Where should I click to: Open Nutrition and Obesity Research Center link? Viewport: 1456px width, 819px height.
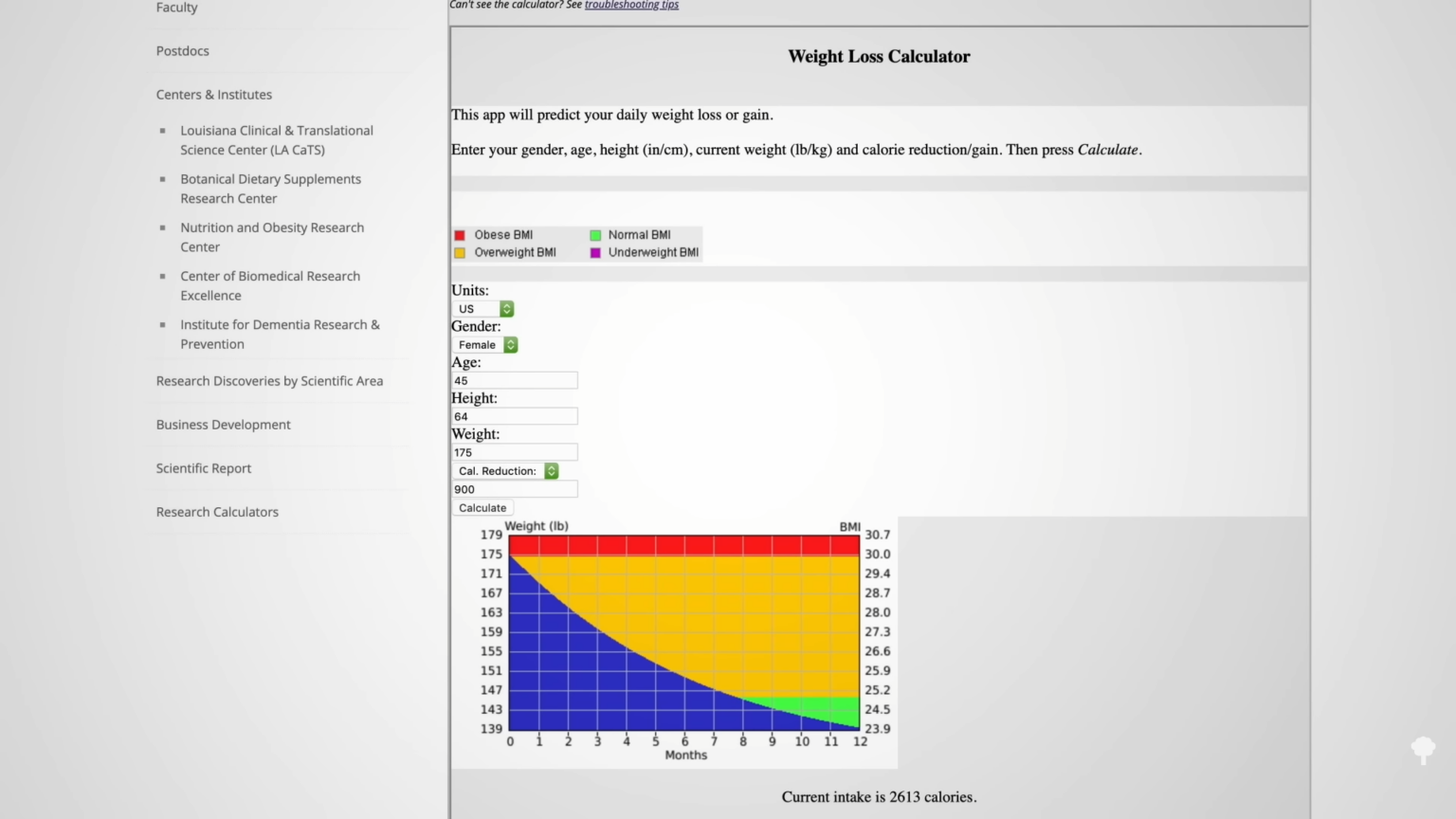pyautogui.click(x=272, y=237)
